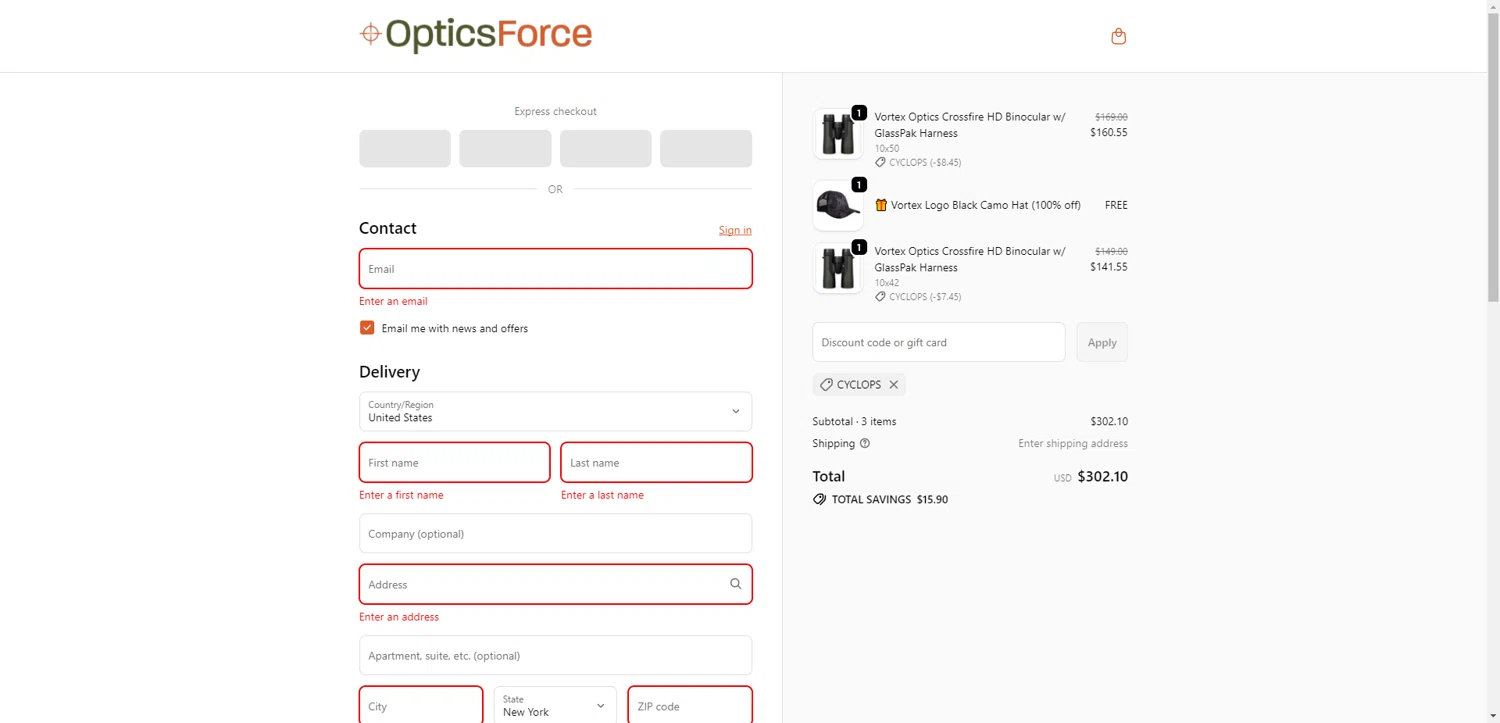This screenshot has height=723, width=1500.
Task: Click the Vortex Logo Black Camo Hat title
Action: 986,205
